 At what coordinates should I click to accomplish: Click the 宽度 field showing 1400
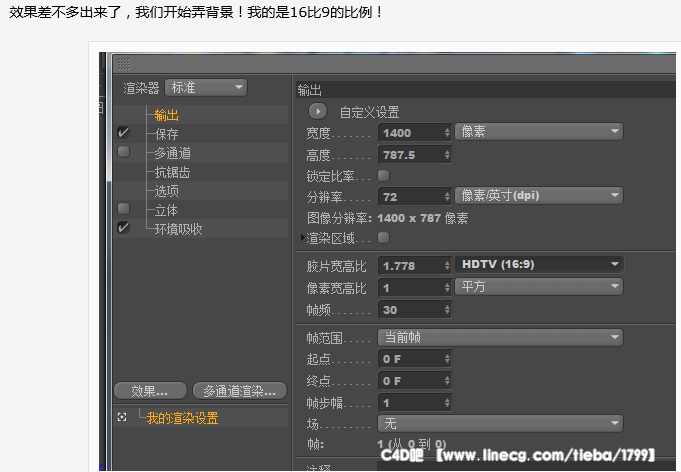pyautogui.click(x=411, y=132)
